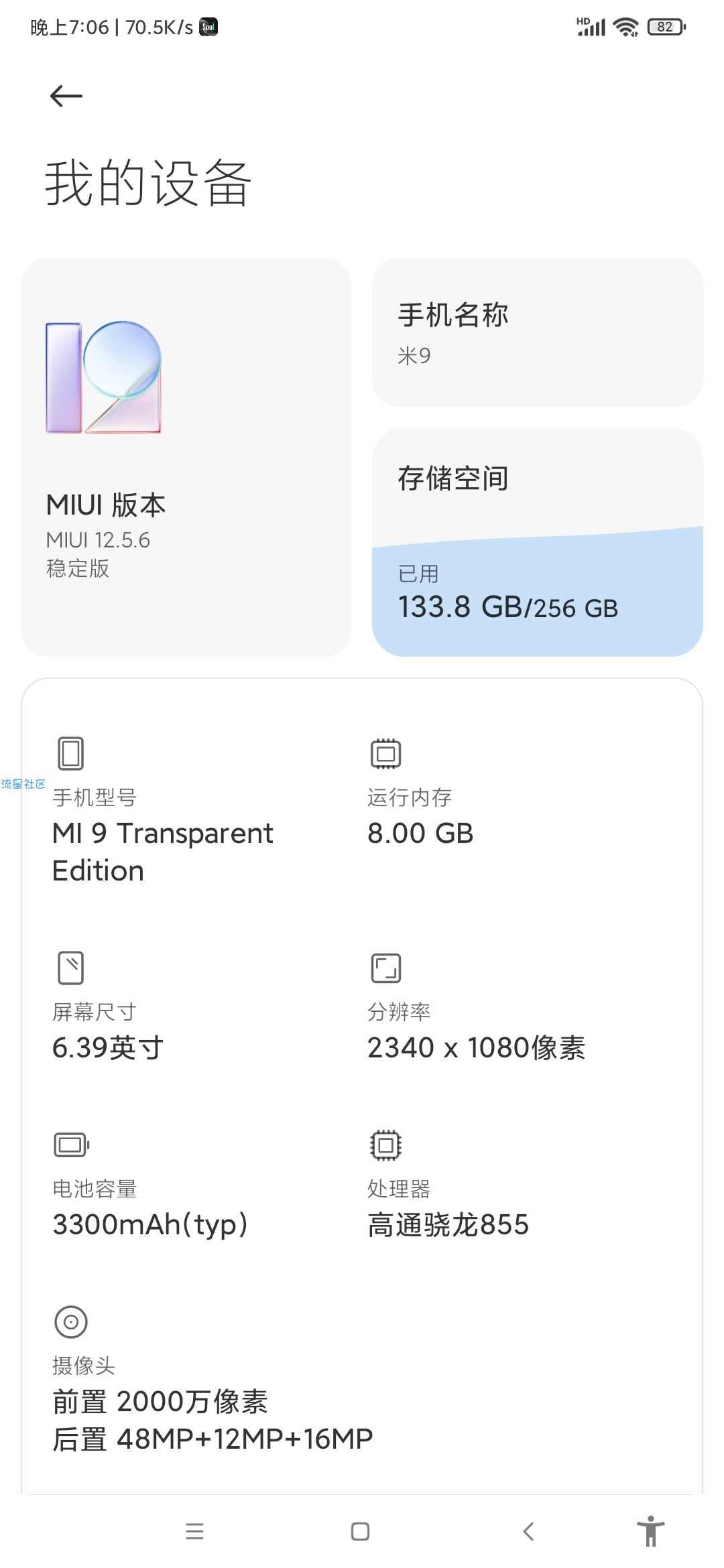The width and height of the screenshot is (724, 1568).
Task: Open the MIUI 版本 card
Action: (x=186, y=457)
